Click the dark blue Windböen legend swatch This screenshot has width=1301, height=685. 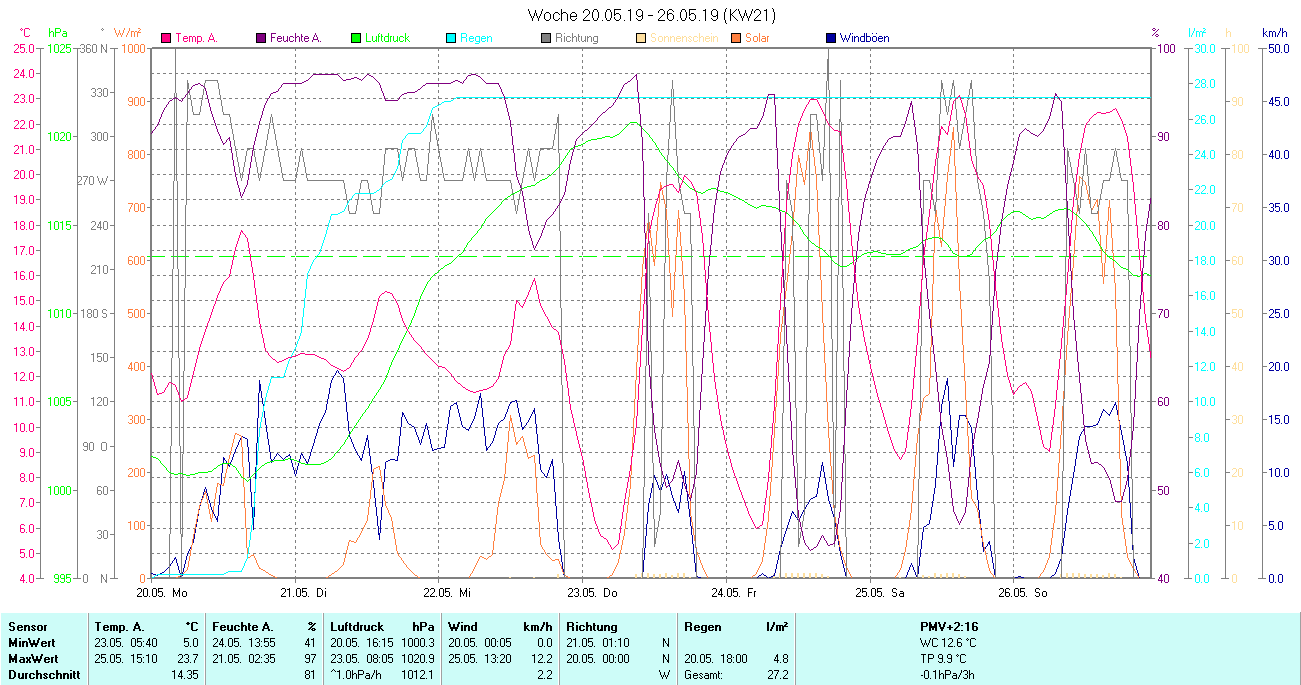click(831, 38)
